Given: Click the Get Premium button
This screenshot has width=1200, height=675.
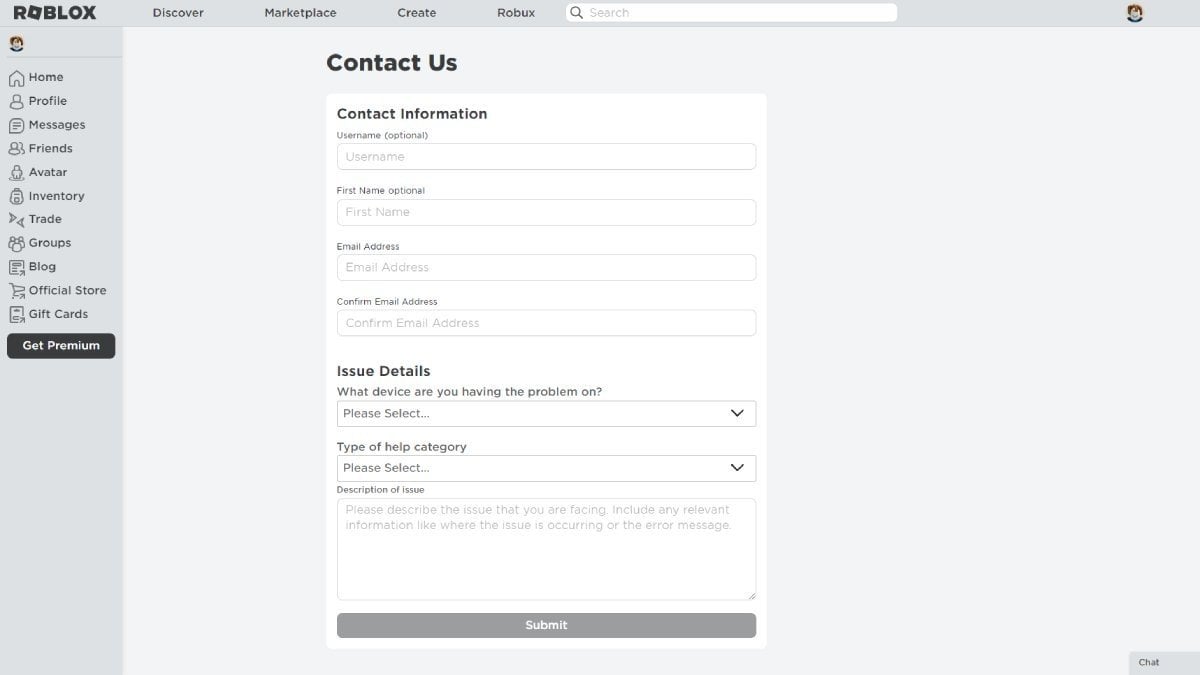Looking at the screenshot, I should pyautogui.click(x=61, y=346).
